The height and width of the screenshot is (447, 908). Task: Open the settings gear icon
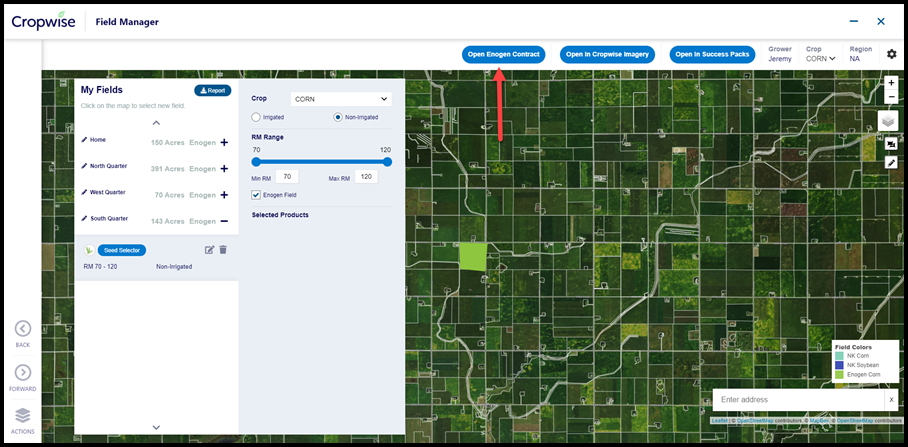pos(891,54)
